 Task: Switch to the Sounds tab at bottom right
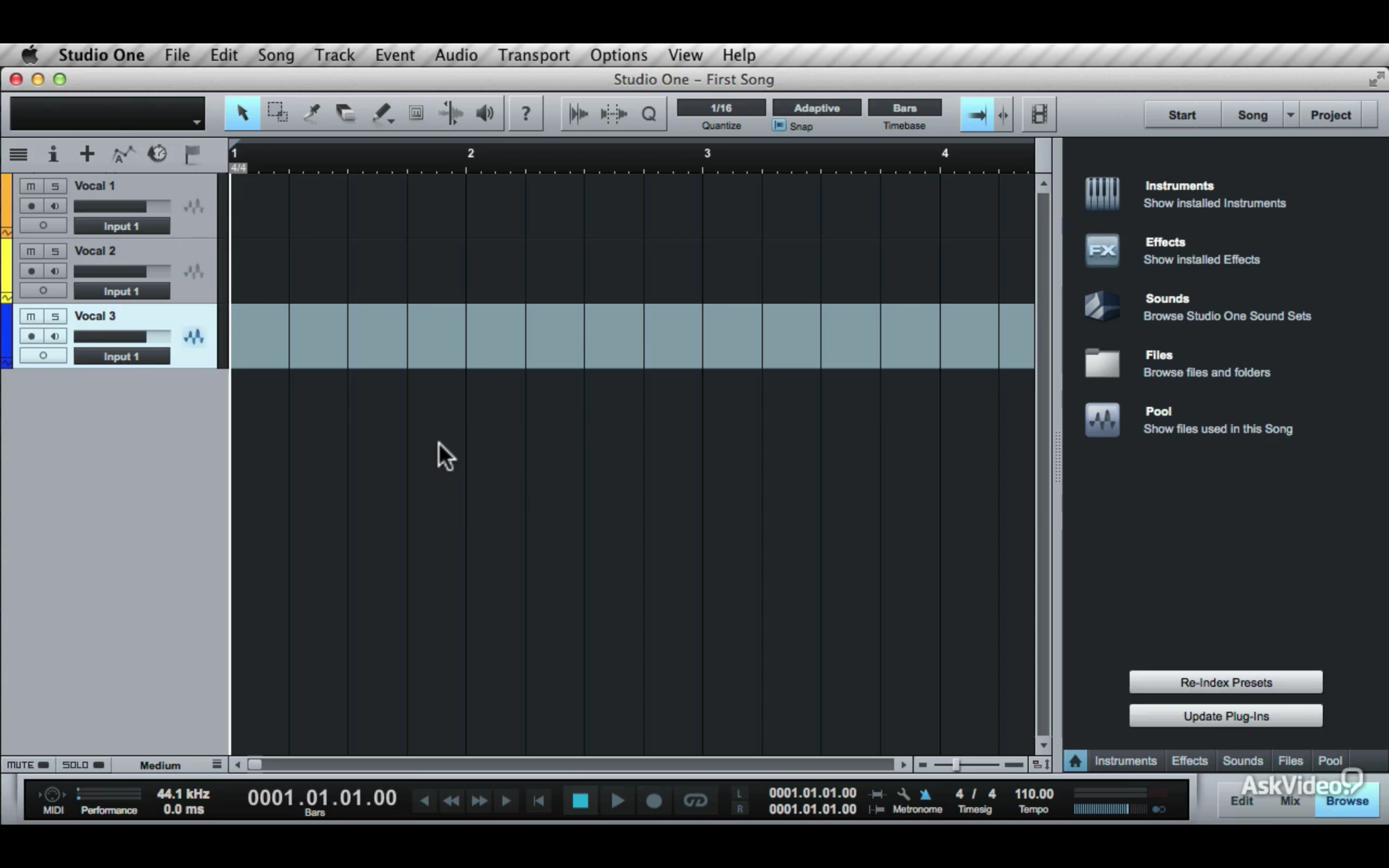click(x=1243, y=761)
